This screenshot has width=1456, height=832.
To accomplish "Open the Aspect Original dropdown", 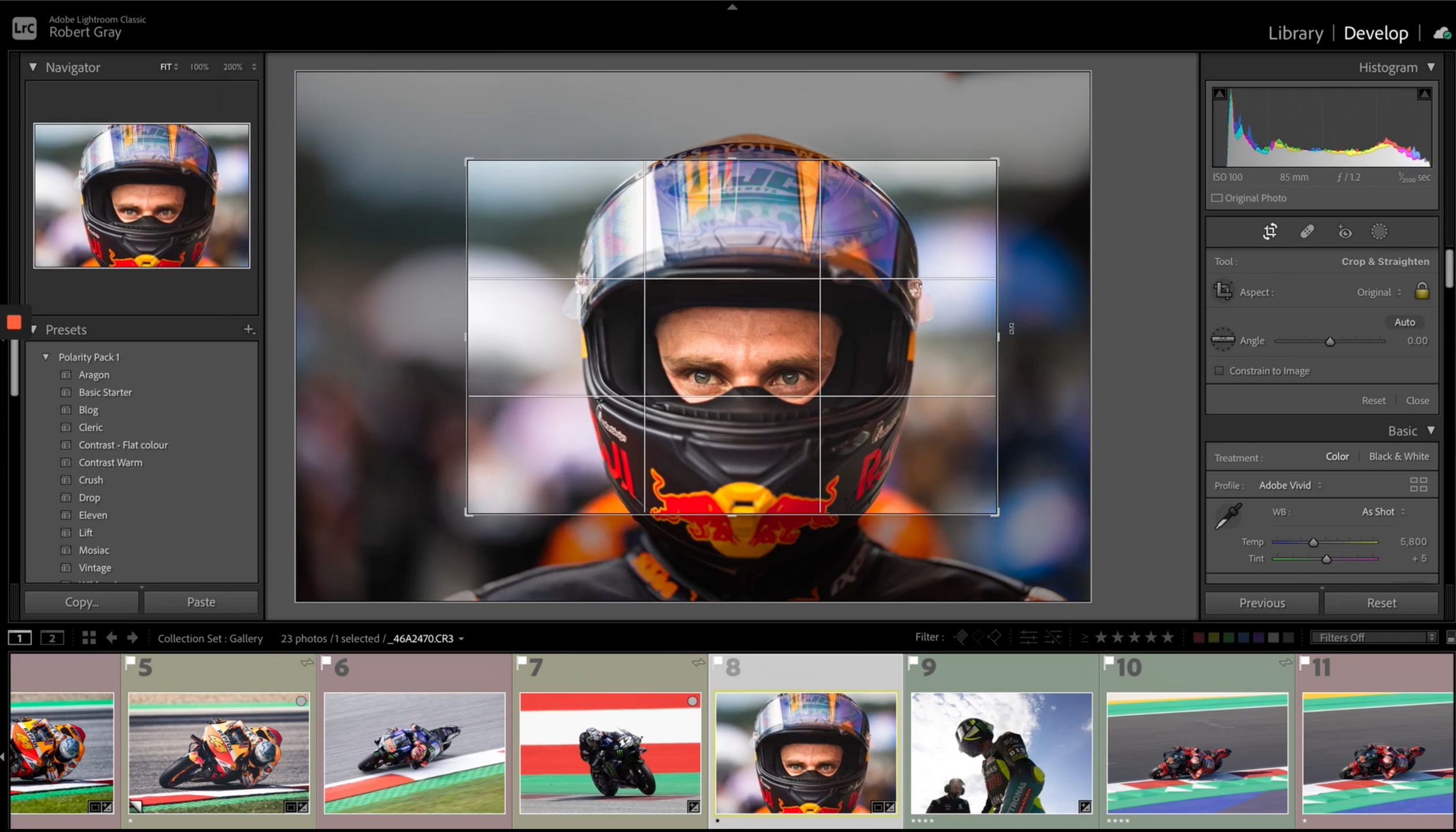I will (1379, 292).
